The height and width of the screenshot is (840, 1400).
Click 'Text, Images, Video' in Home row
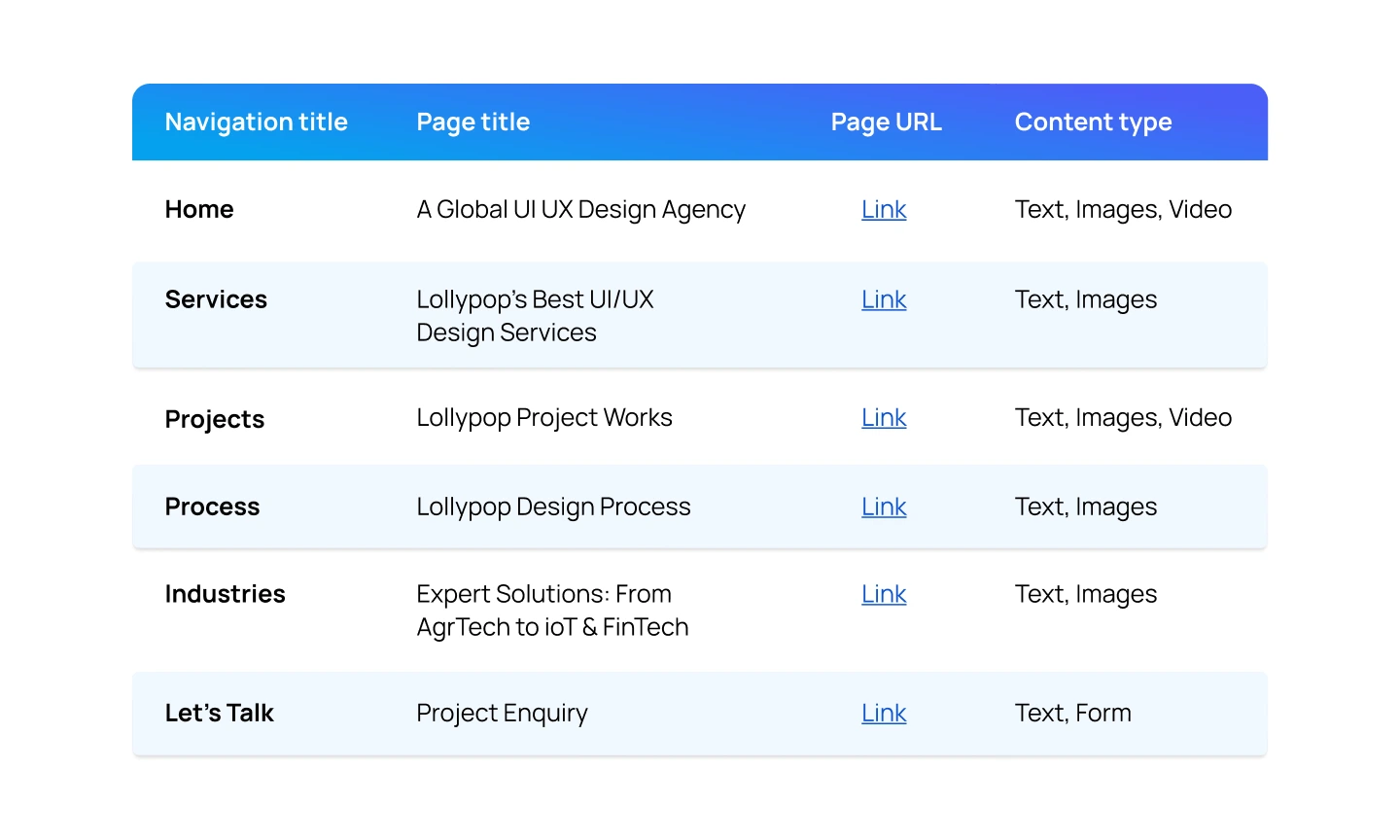coord(1123,210)
